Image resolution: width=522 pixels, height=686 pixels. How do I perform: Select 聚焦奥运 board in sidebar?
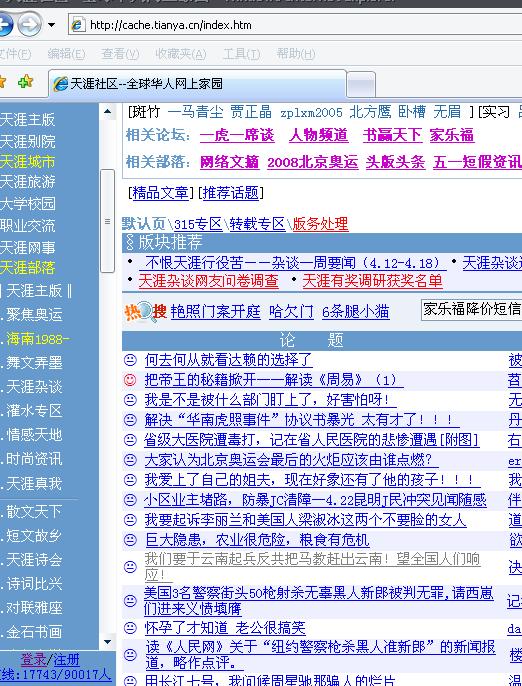click(34, 315)
